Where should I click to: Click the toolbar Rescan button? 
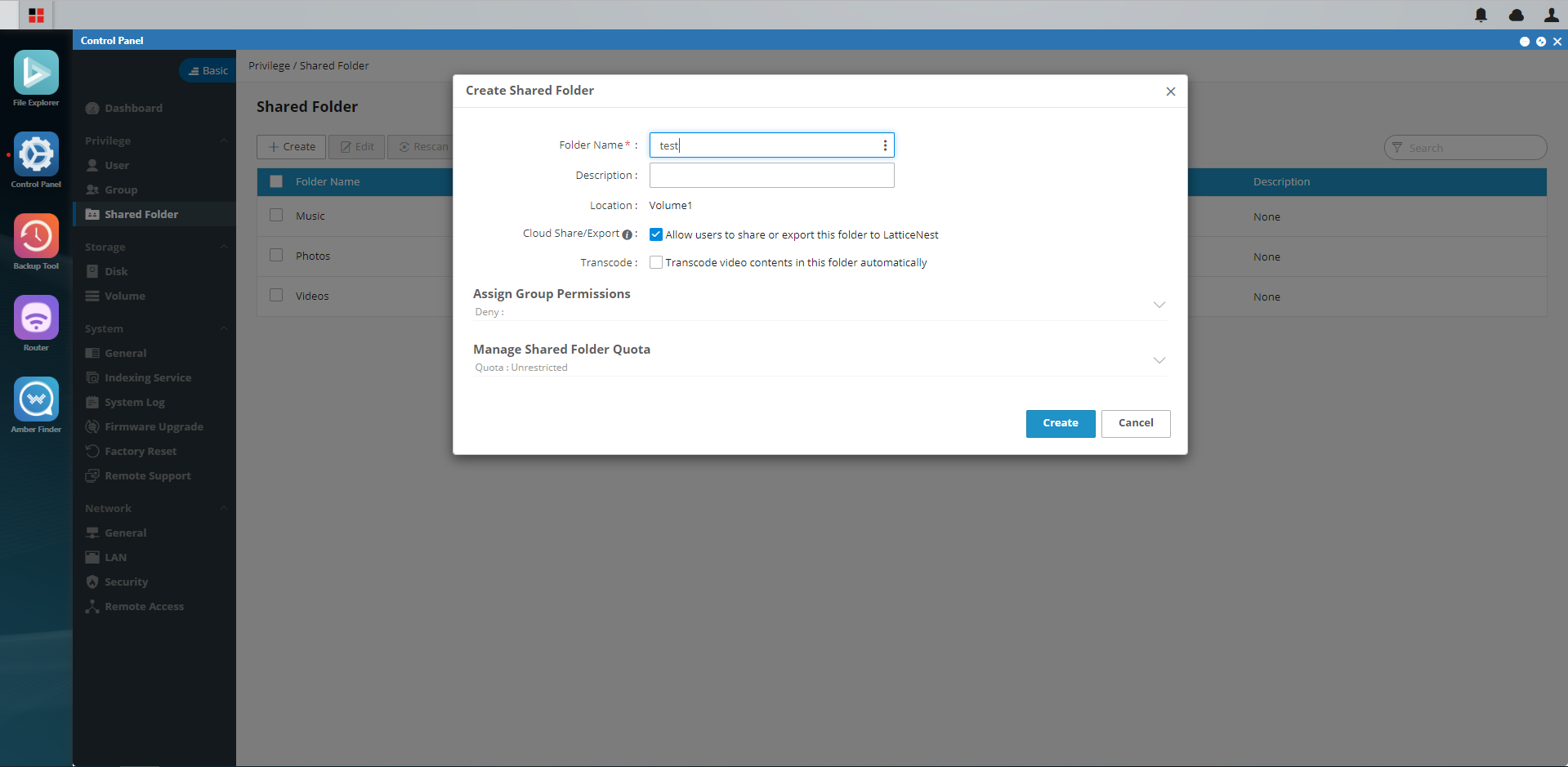point(422,147)
